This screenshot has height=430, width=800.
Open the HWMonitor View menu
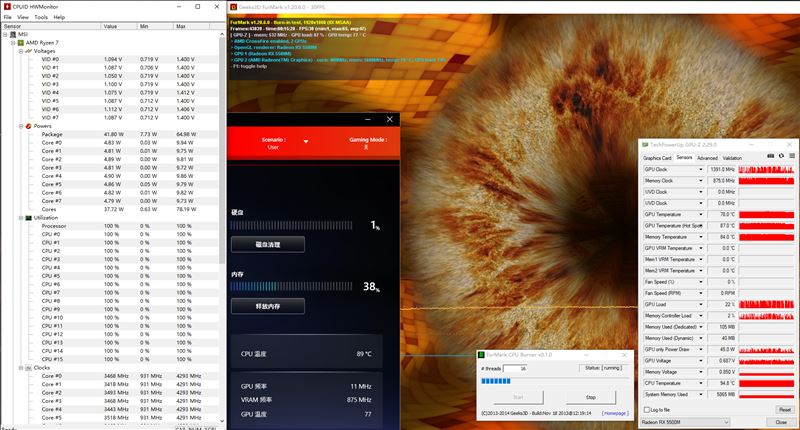point(23,17)
